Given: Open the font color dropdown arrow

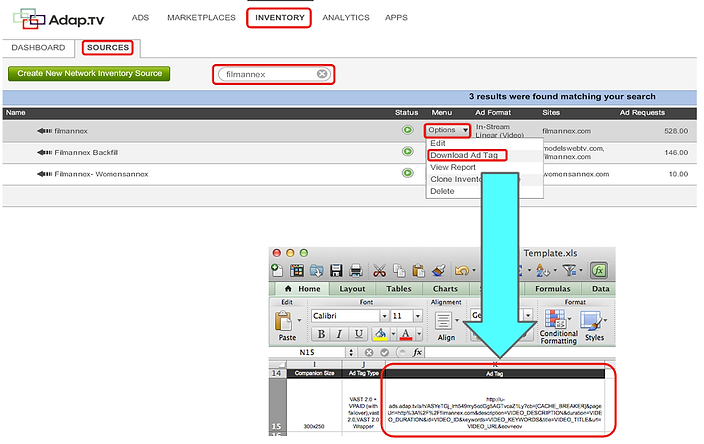Looking at the screenshot, I should click(x=419, y=334).
